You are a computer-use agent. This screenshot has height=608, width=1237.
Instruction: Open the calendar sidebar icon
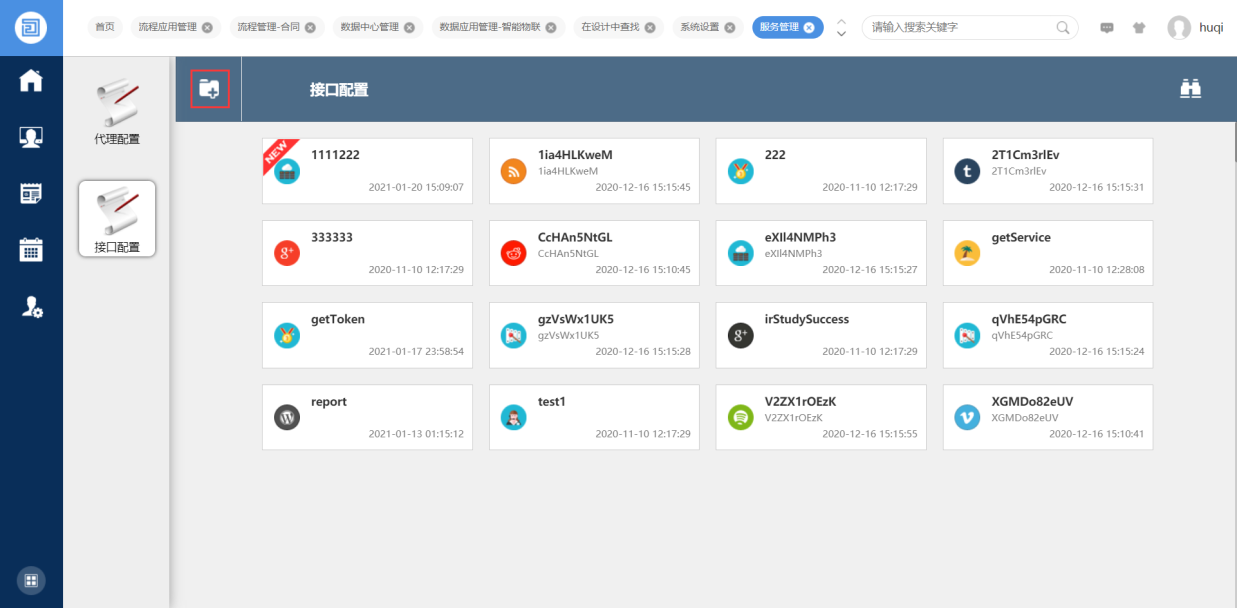pos(31,250)
